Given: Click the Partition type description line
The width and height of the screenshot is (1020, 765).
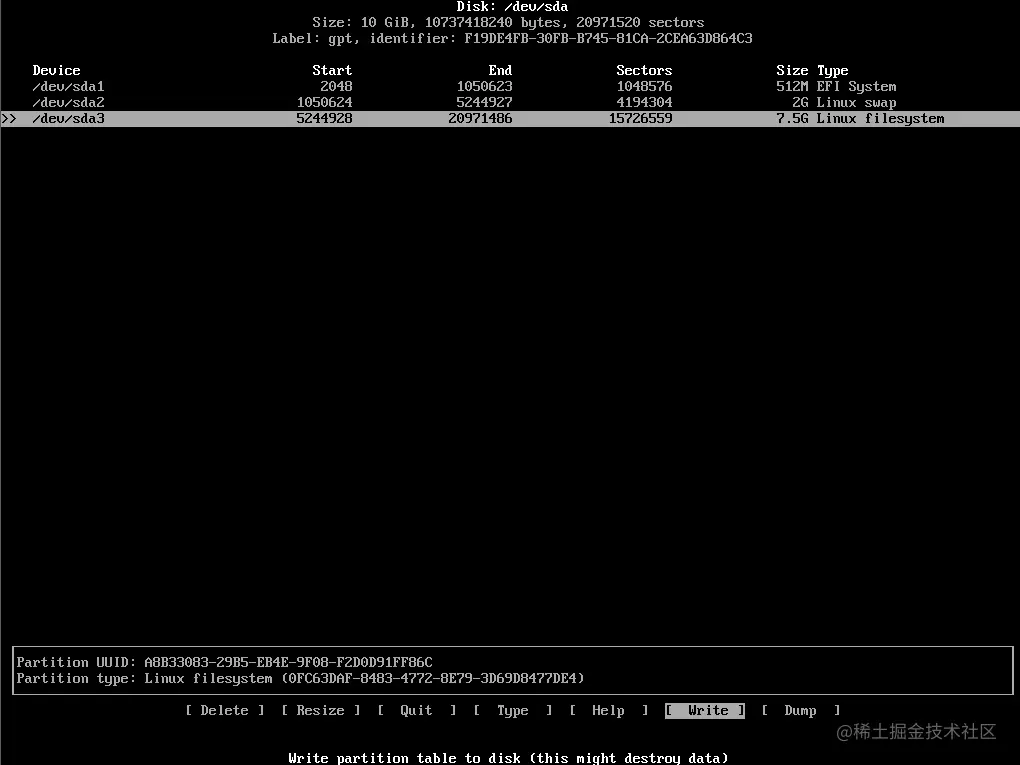Looking at the screenshot, I should 300,678.
